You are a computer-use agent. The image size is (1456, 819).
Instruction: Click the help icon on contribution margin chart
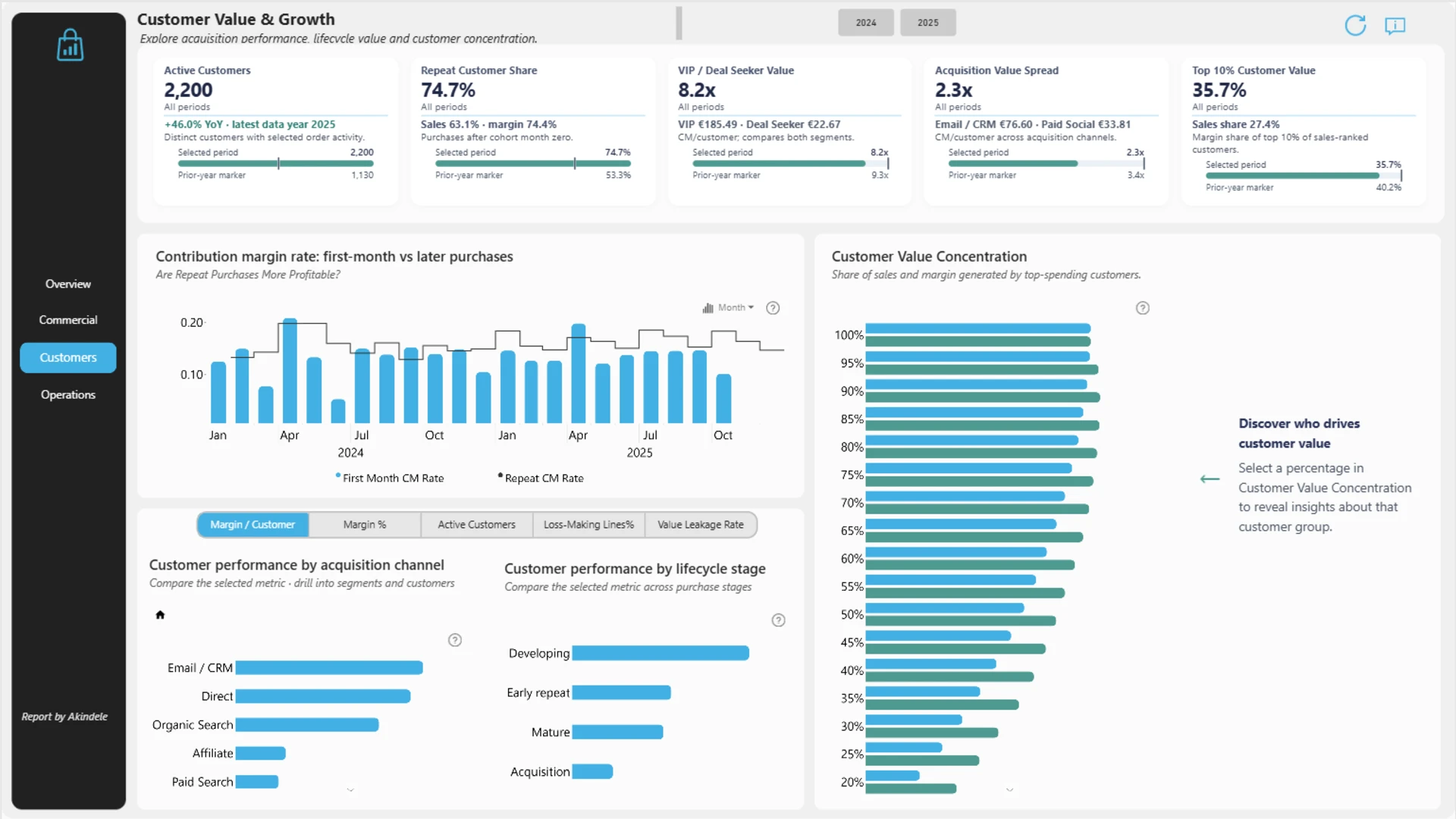pos(773,308)
